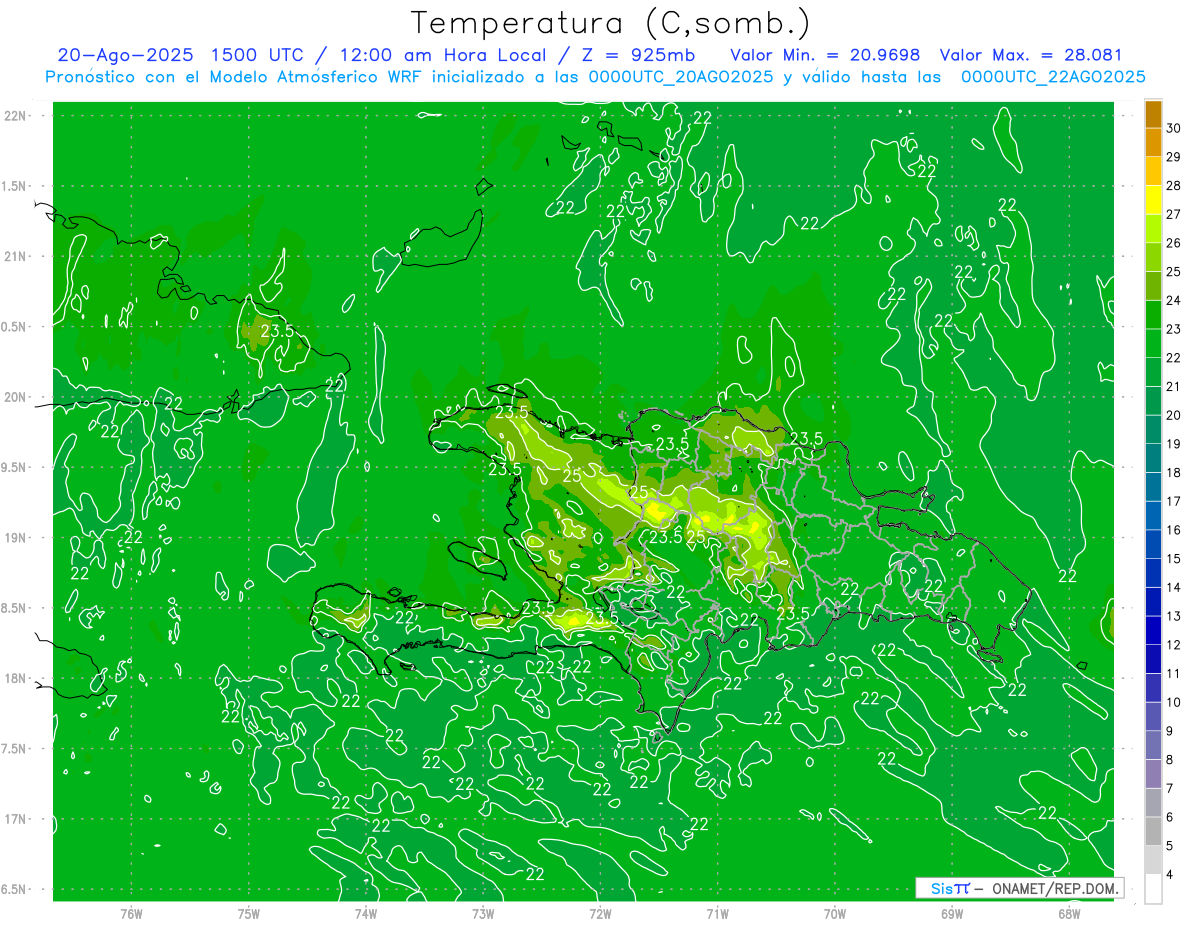Image resolution: width=1200 pixels, height=927 pixels.
Task: Click the teal band between 18 and 19 on scale
Action: (x=1153, y=458)
